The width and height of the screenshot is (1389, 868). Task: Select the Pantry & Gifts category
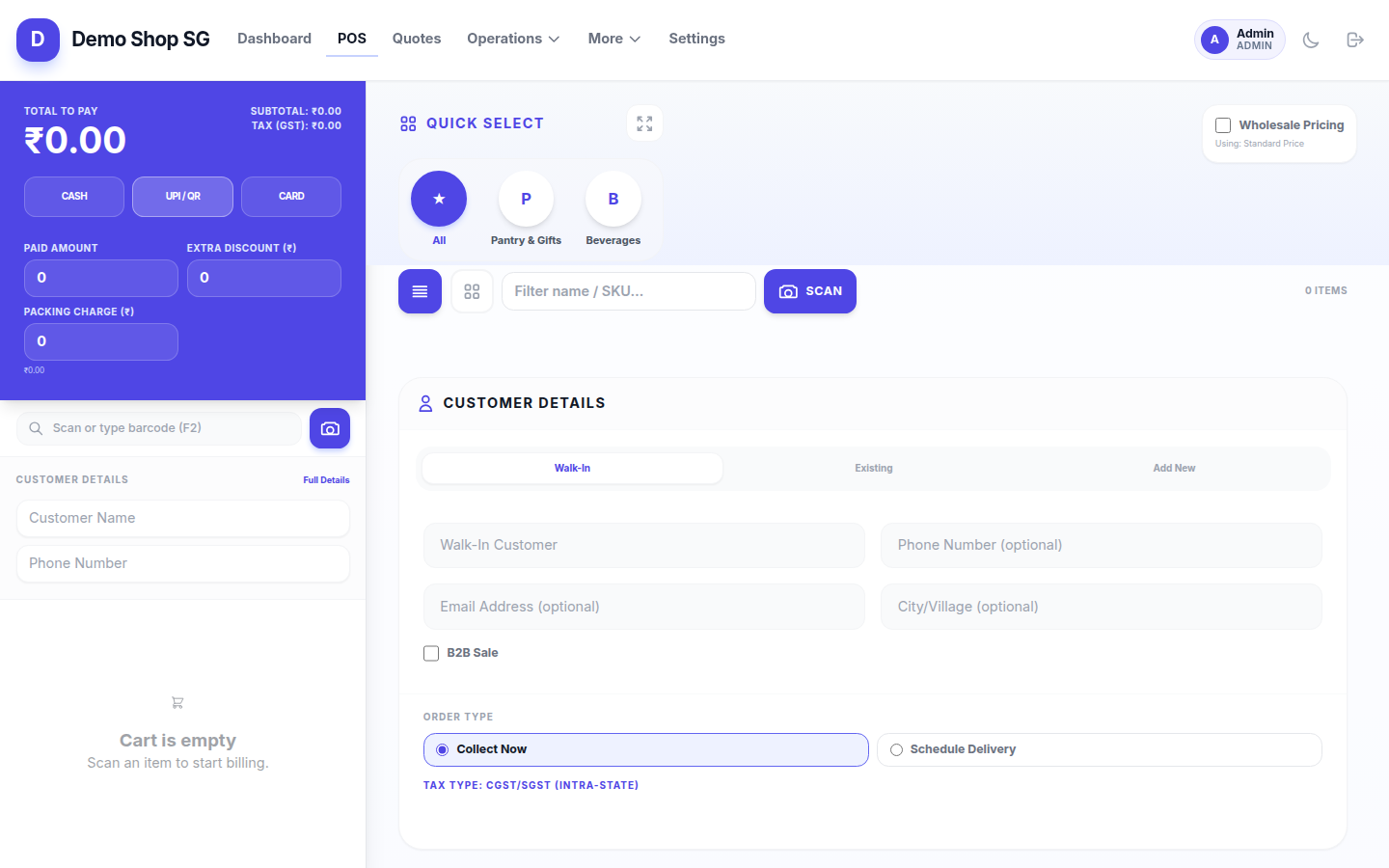[x=526, y=199]
